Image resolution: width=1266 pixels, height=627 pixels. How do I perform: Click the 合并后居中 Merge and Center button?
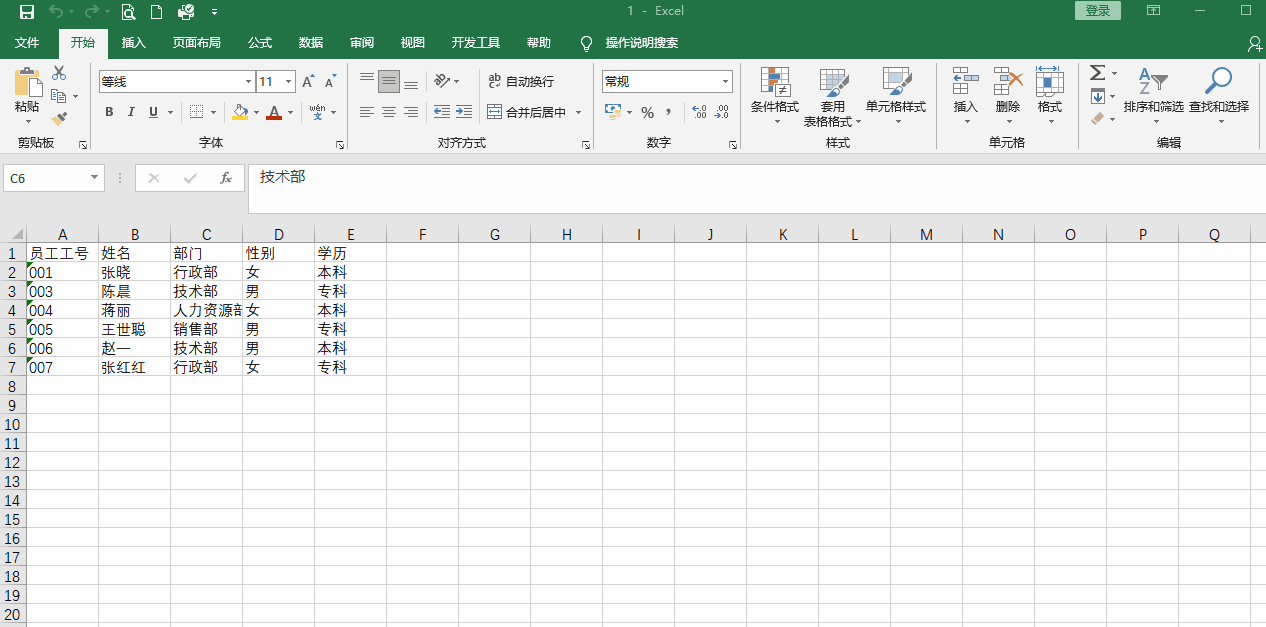(x=527, y=112)
